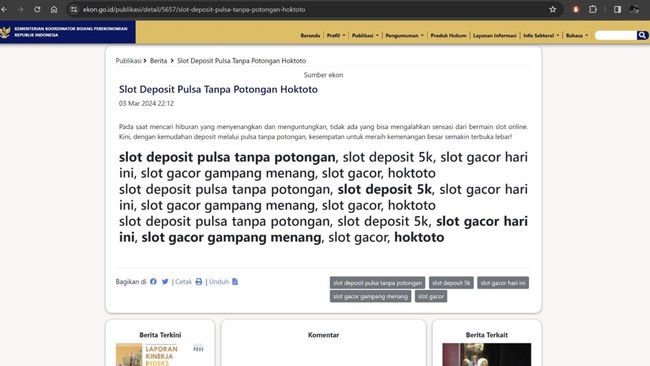
Task: Reload the page with the refresh icon
Action: click(x=37, y=9)
